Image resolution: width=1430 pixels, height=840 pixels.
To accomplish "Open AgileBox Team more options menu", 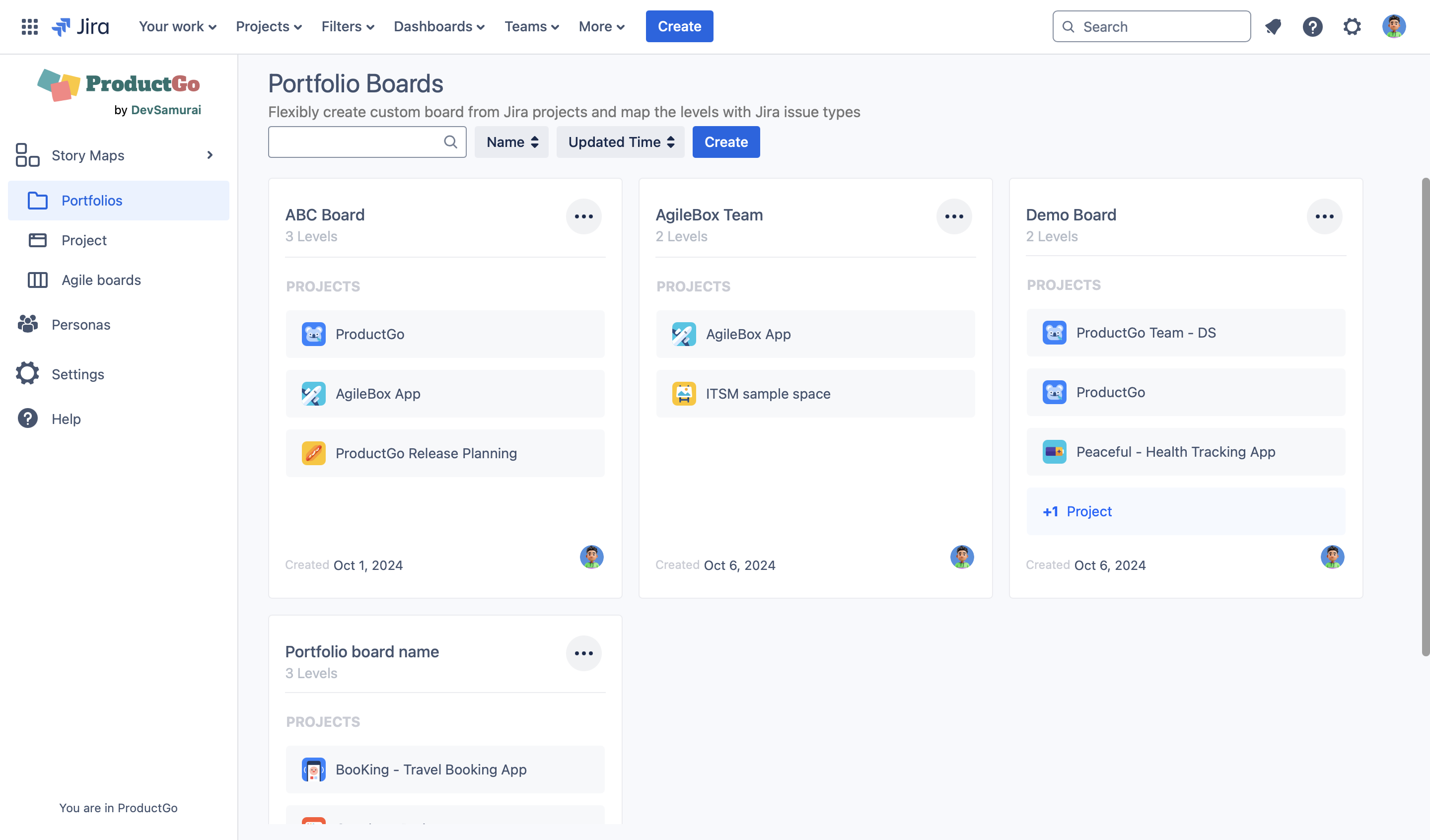I will coord(954,216).
